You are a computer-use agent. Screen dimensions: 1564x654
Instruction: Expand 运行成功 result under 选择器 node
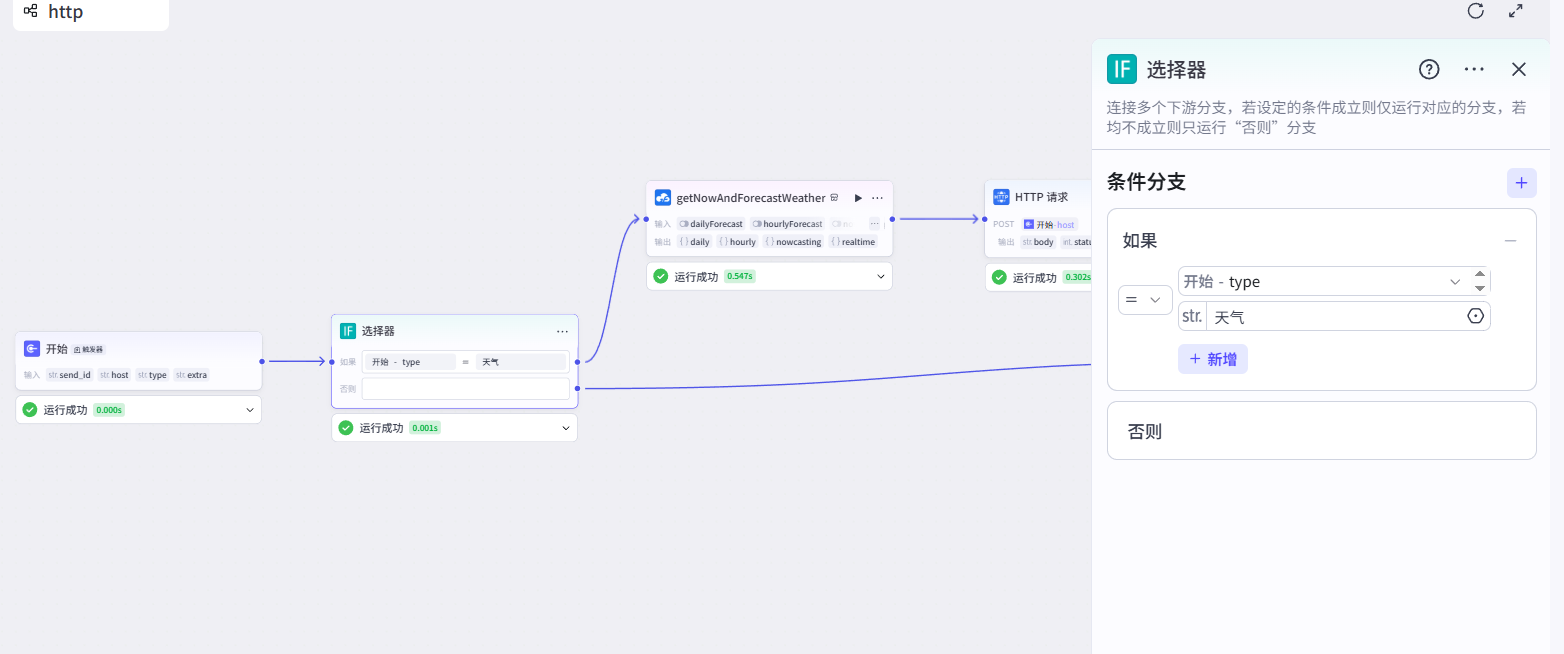[x=565, y=428]
